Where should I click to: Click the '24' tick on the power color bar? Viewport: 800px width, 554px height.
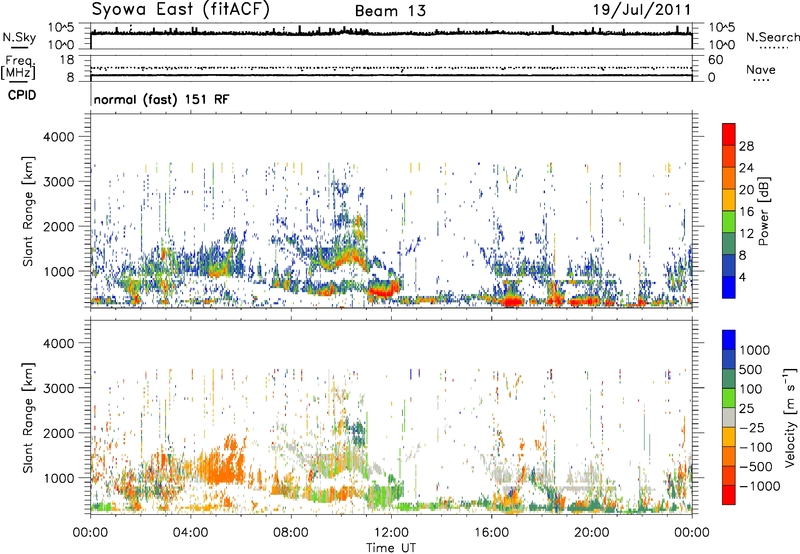pyautogui.click(x=746, y=168)
